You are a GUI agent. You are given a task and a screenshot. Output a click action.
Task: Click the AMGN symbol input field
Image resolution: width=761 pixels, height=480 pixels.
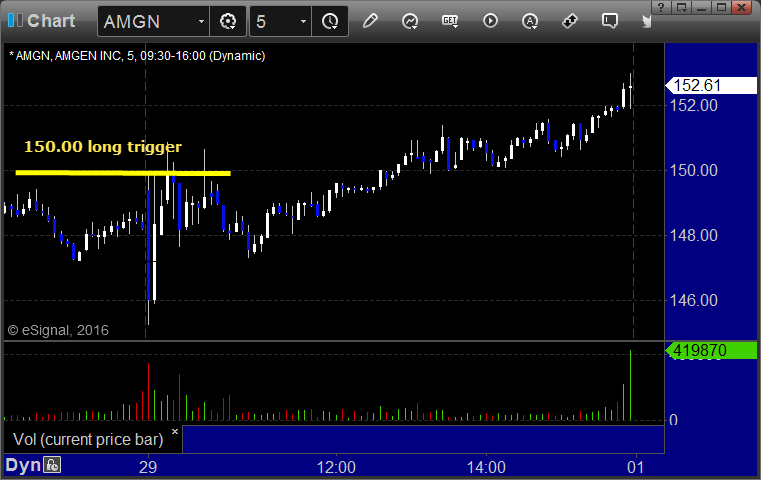pos(153,21)
